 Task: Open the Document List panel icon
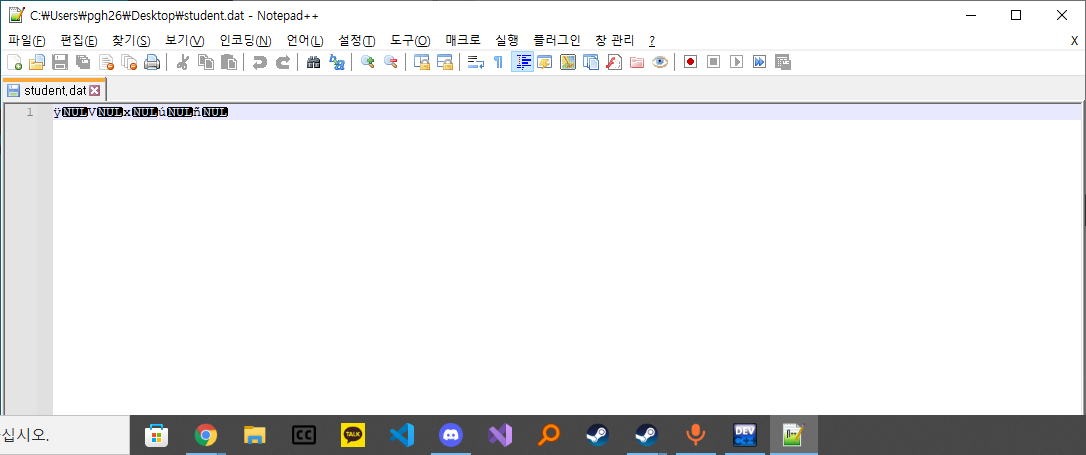[x=591, y=62]
